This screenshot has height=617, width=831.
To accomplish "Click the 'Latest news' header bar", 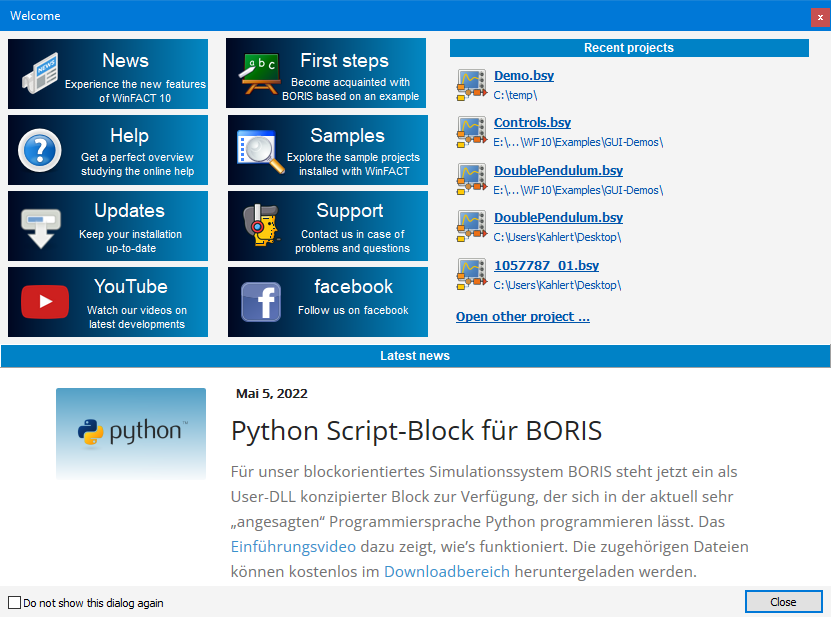I will click(415, 356).
